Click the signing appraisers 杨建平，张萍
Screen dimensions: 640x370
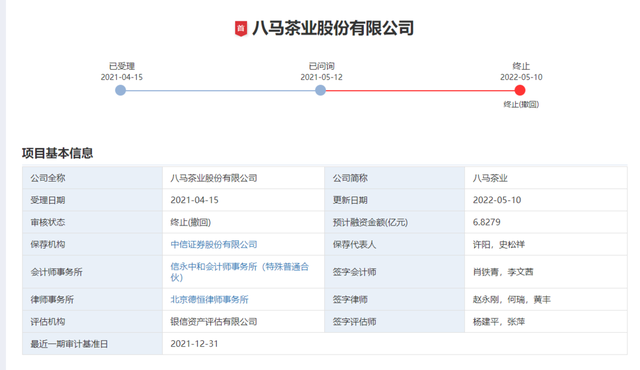pos(499,321)
